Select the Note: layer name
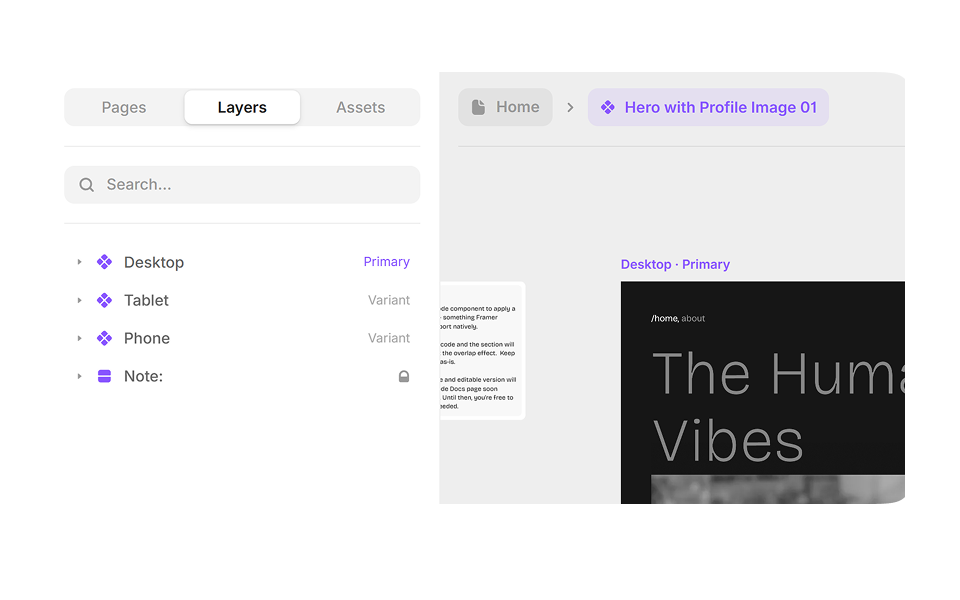The height and width of the screenshot is (600, 960). click(x=143, y=376)
